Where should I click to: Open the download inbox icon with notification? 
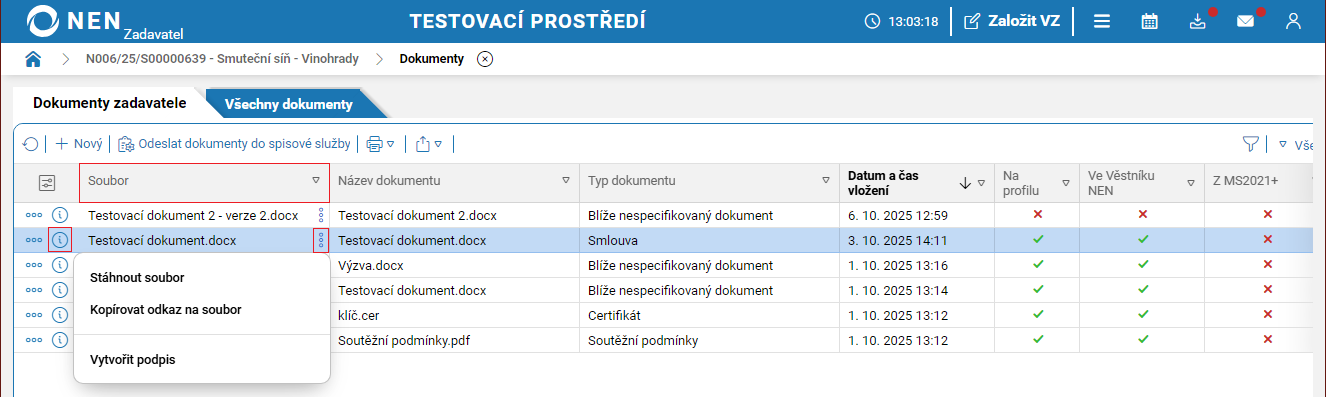click(1198, 21)
